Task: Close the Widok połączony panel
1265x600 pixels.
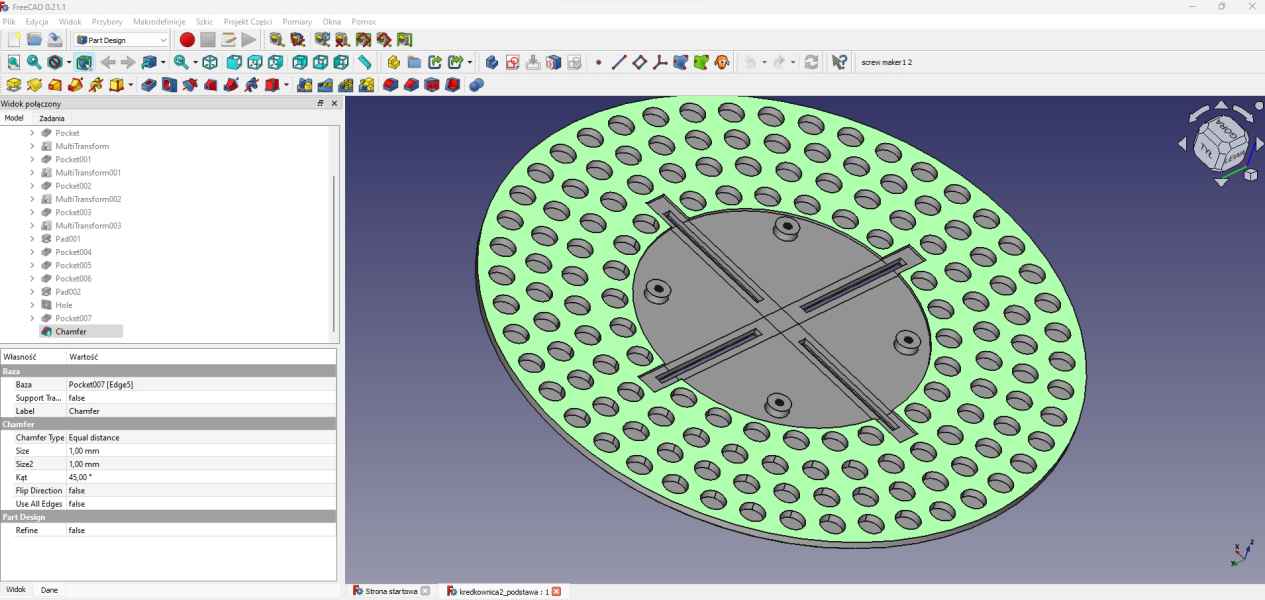Action: [334, 103]
